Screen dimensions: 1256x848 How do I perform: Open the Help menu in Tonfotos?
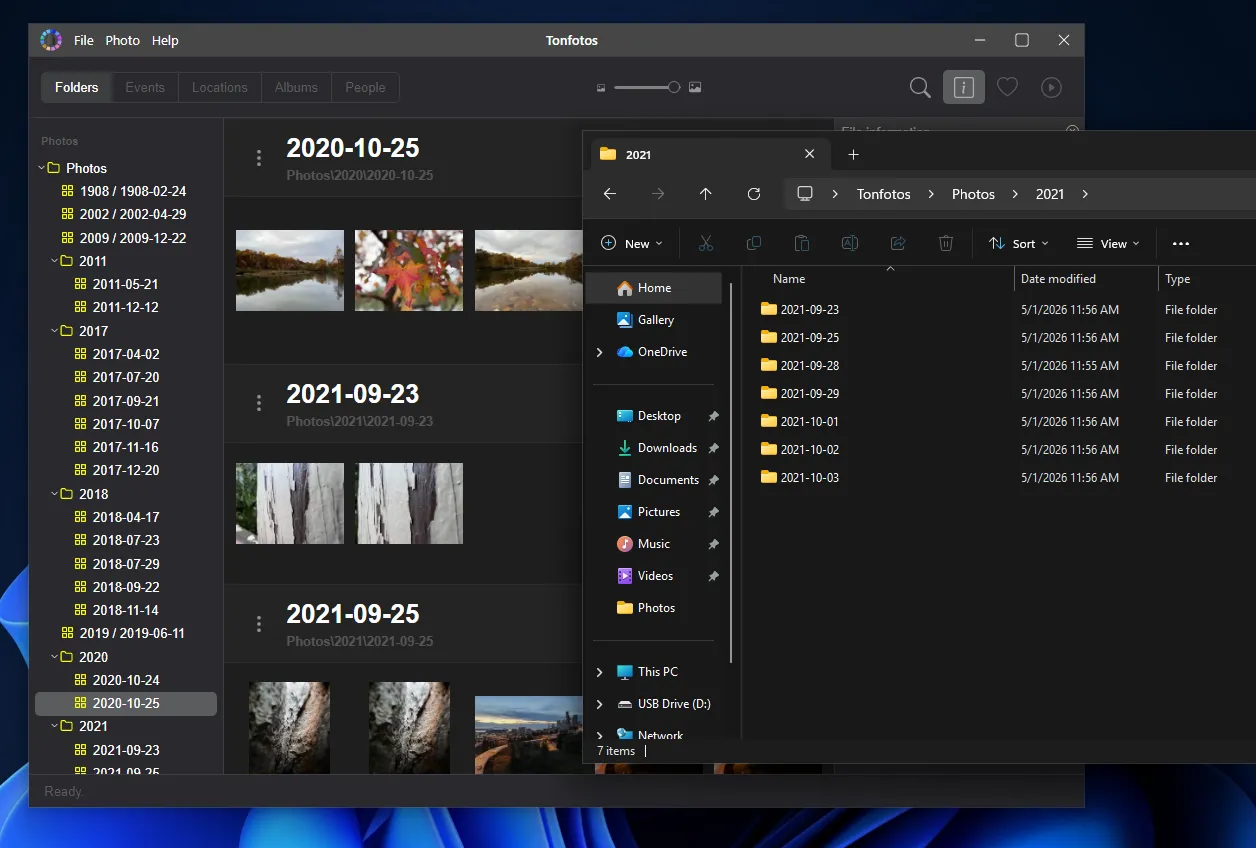[x=165, y=41]
